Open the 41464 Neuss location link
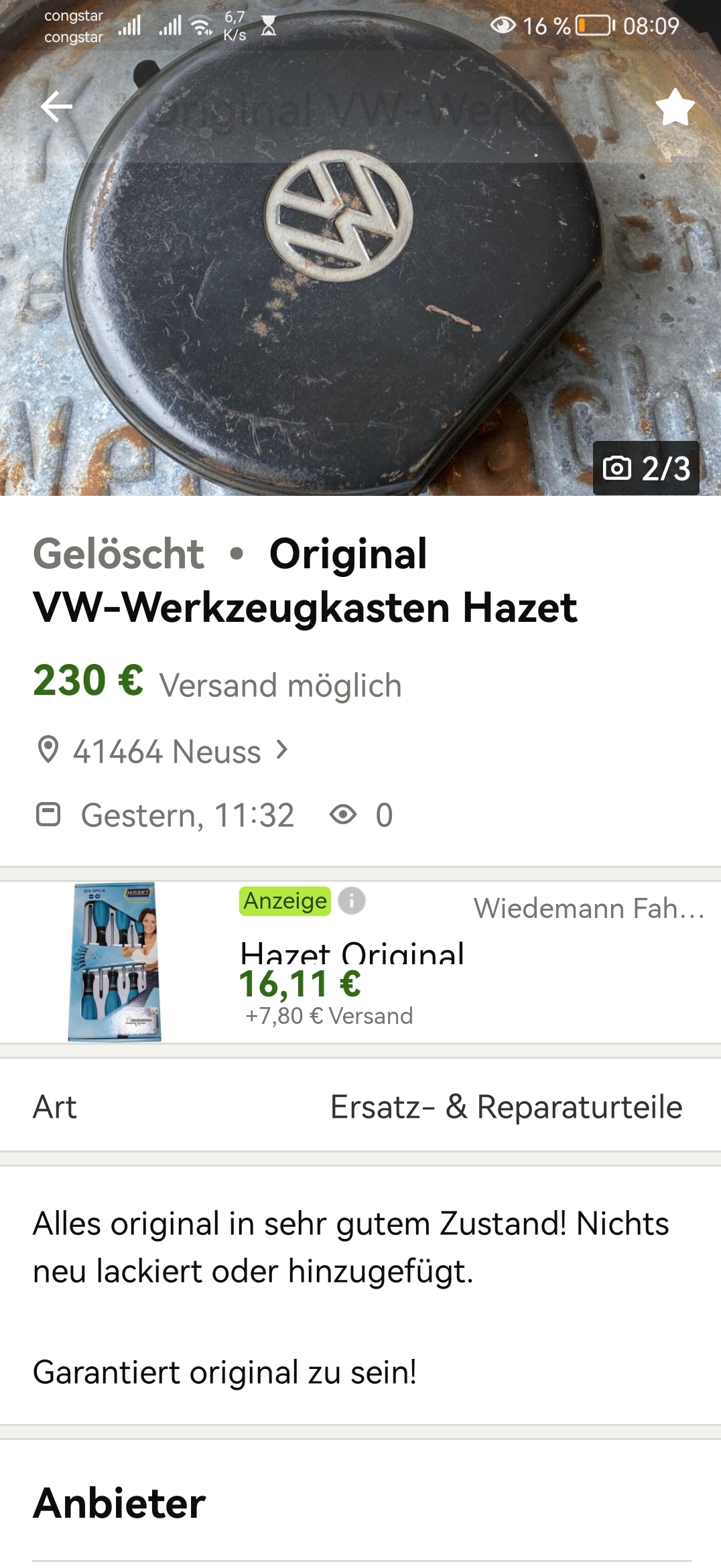Image resolution: width=721 pixels, height=1568 pixels. (167, 751)
